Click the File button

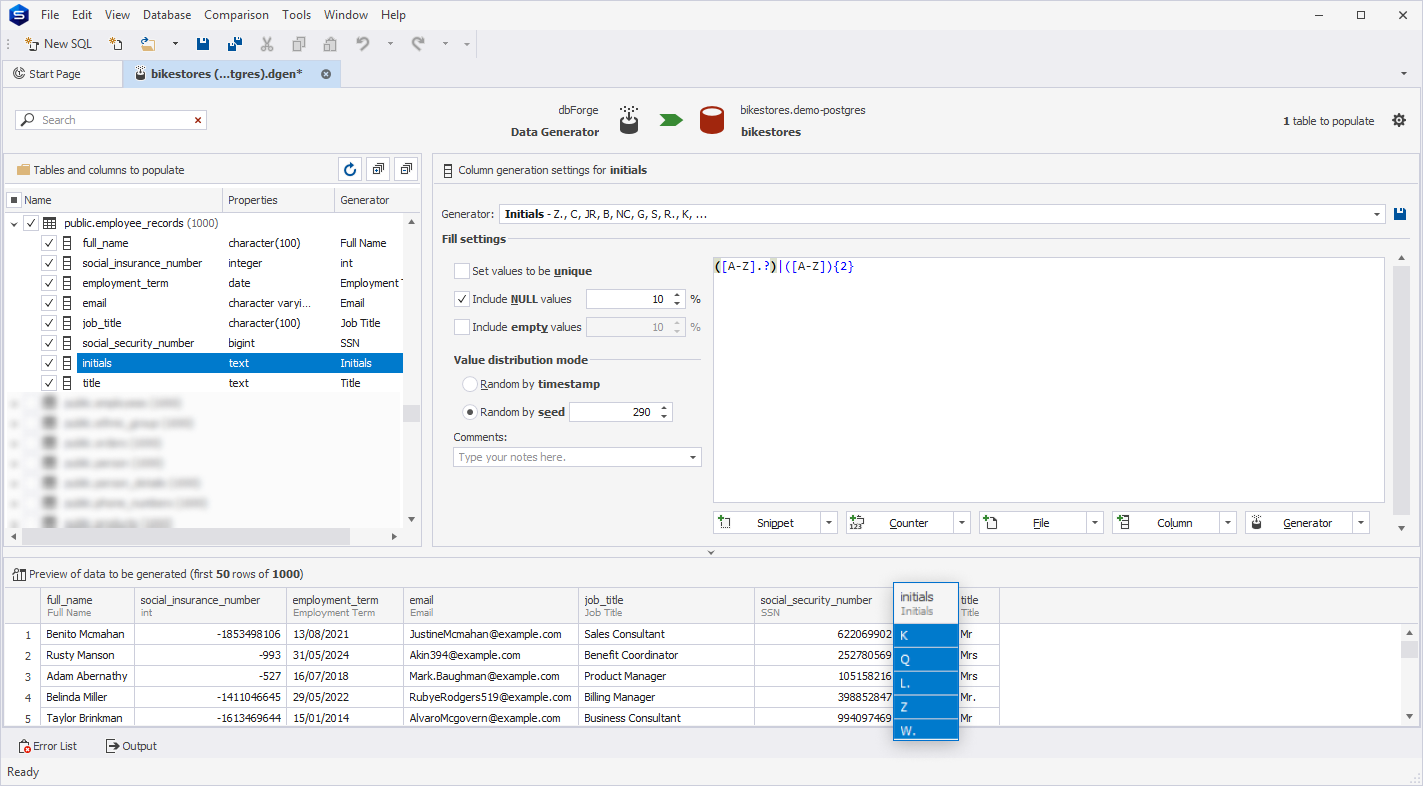tap(1033, 523)
